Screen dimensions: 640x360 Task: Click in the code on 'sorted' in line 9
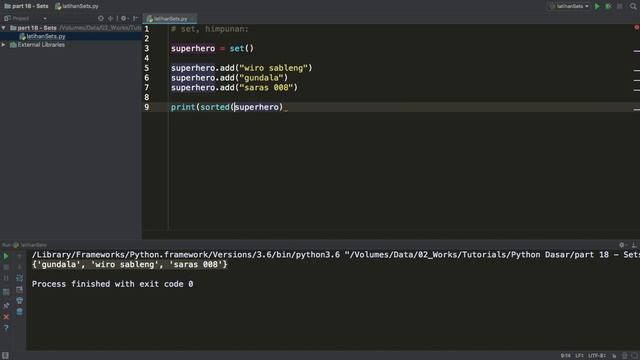(x=215, y=107)
